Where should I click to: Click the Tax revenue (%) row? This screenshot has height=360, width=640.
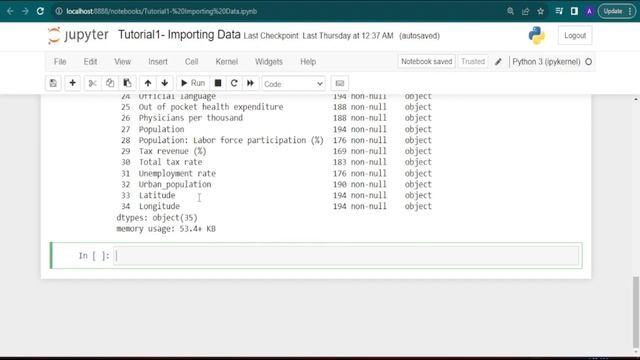pos(276,151)
